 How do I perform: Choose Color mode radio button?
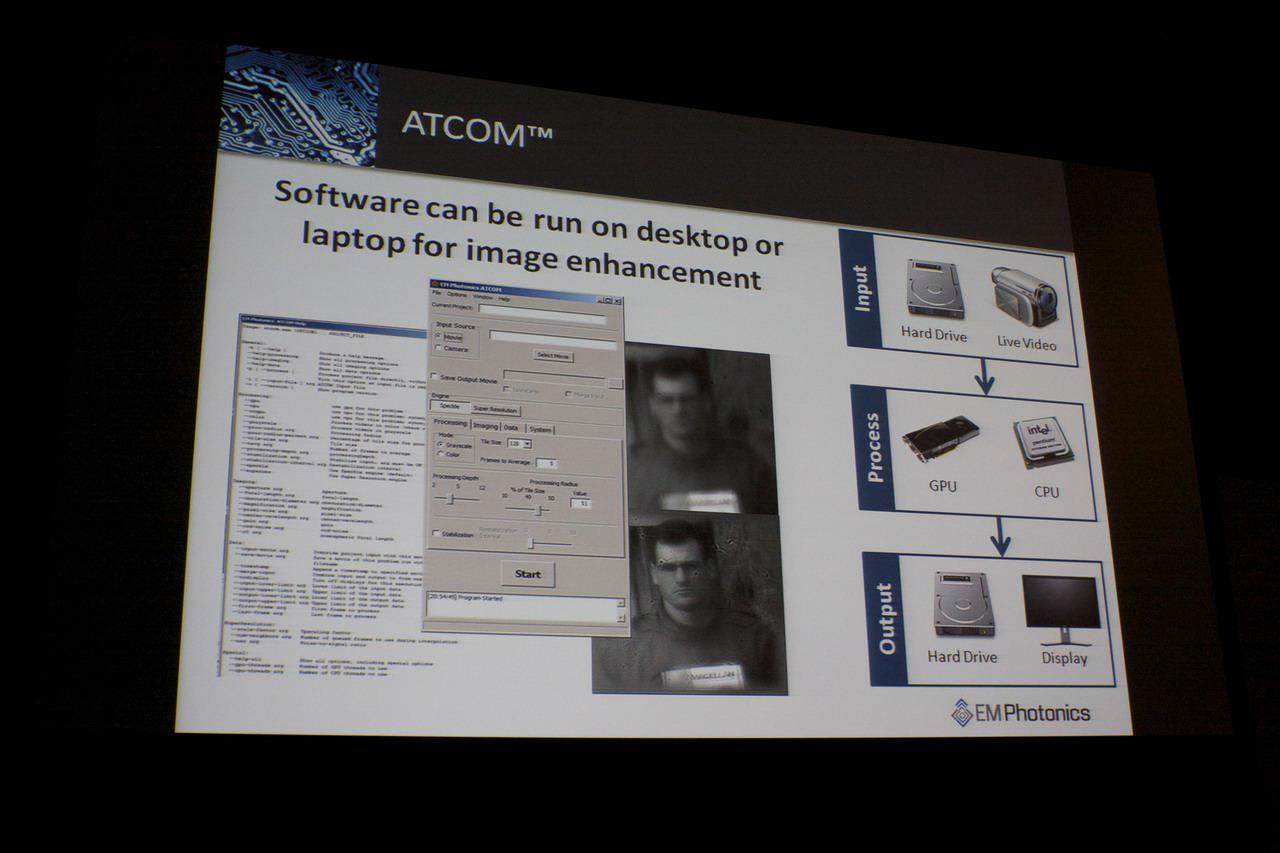[440, 454]
